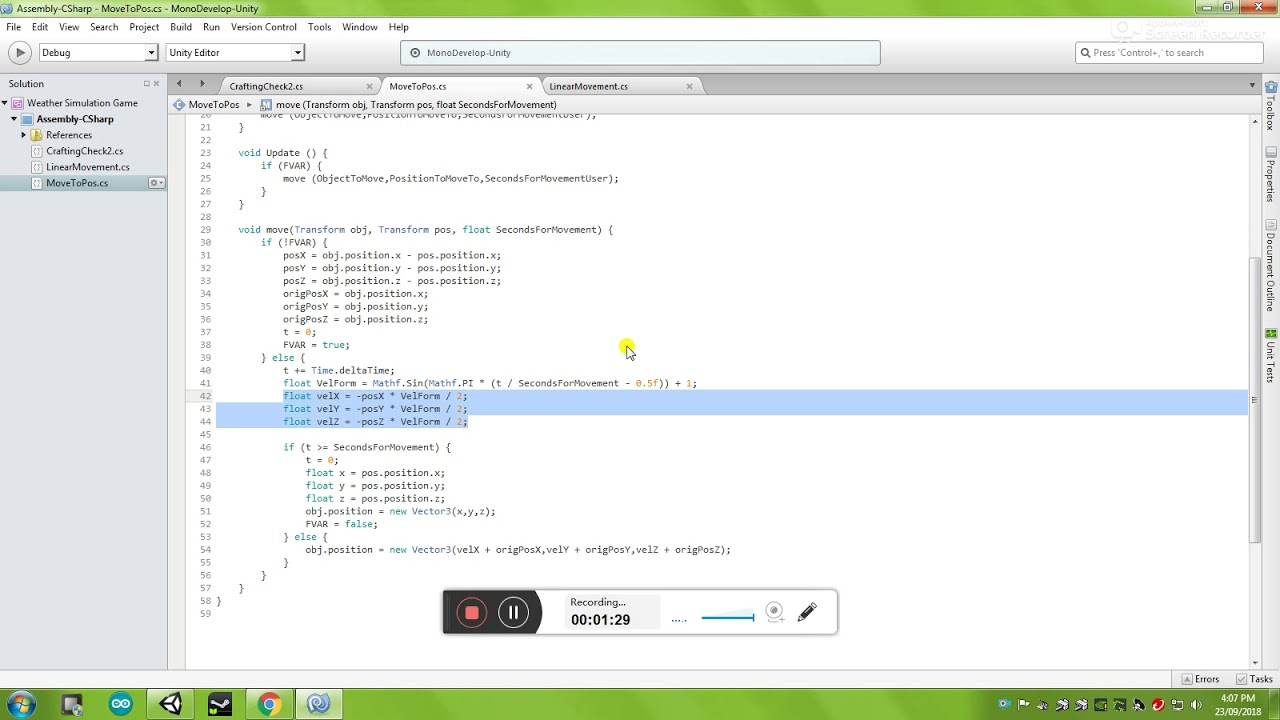Stop the screen recording
Viewport: 1280px width, 720px height.
472,613
